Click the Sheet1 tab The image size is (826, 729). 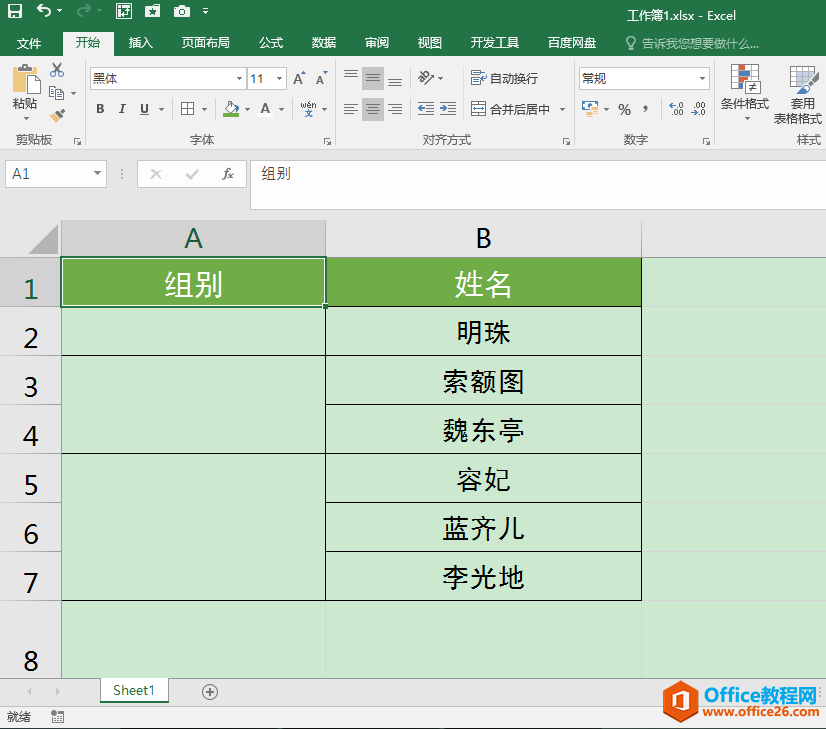(134, 691)
